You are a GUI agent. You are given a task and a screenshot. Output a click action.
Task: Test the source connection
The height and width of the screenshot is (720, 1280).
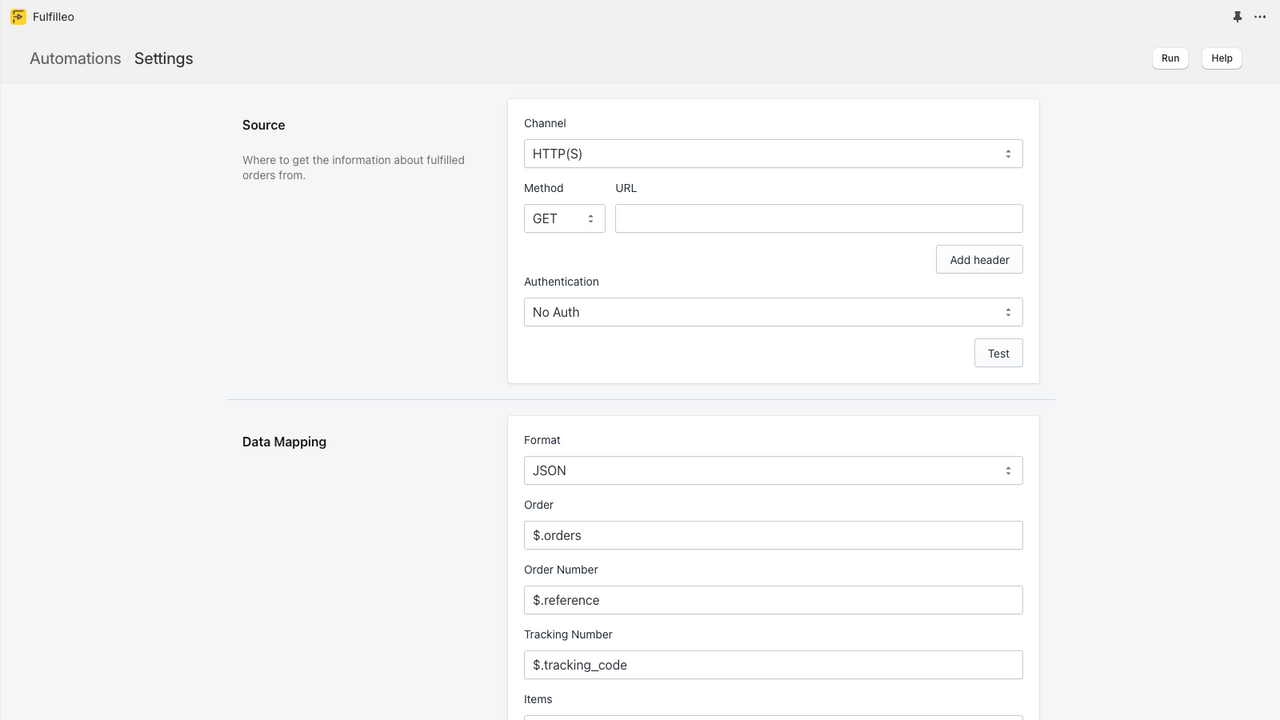coord(998,353)
